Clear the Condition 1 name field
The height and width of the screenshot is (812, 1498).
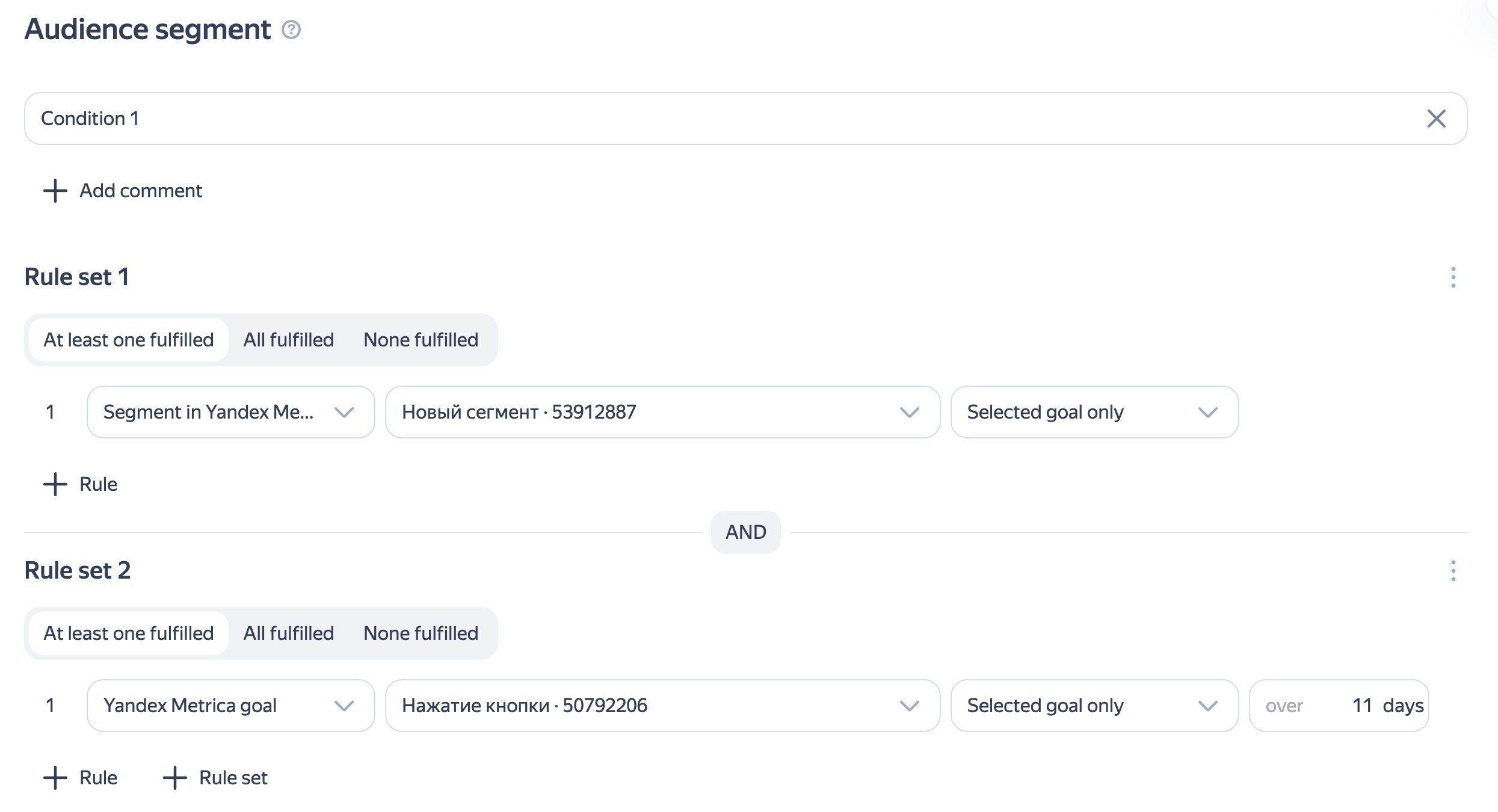pos(1436,118)
